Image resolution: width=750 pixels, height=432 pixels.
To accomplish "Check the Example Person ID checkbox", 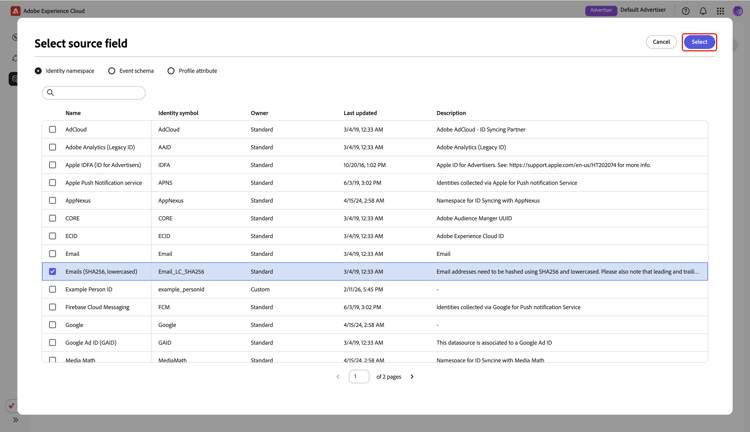I will pos(53,289).
